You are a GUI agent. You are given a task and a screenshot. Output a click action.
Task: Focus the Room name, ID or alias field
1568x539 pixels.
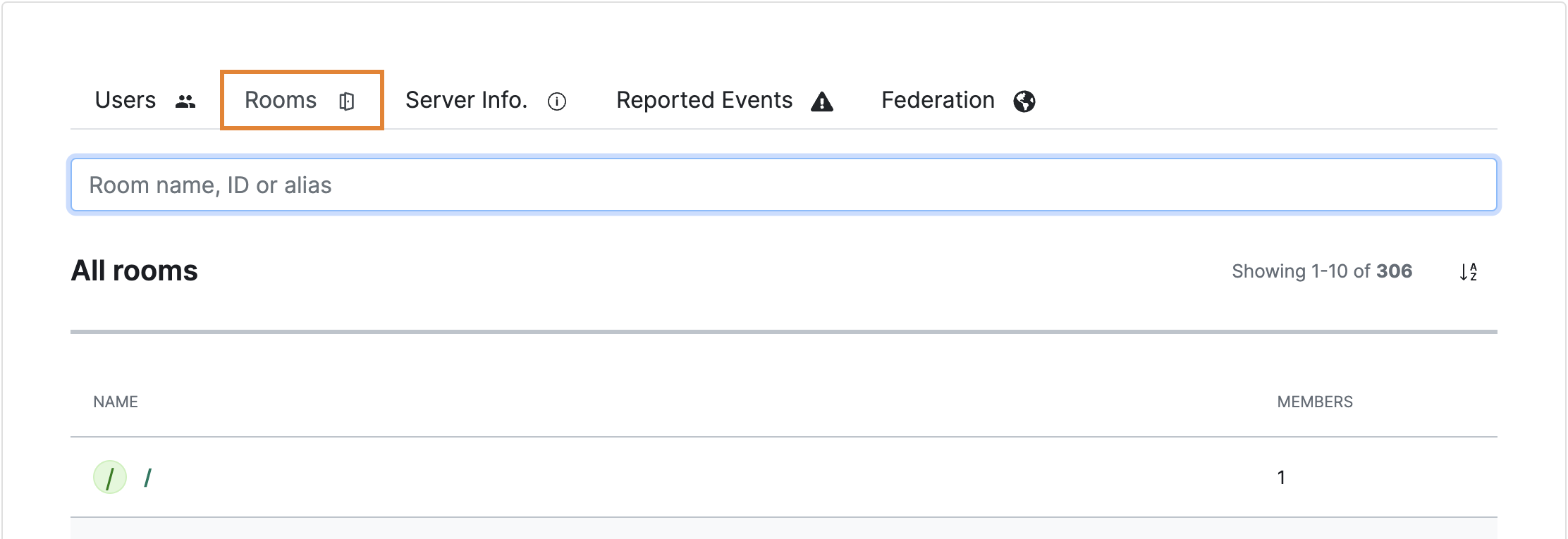783,185
